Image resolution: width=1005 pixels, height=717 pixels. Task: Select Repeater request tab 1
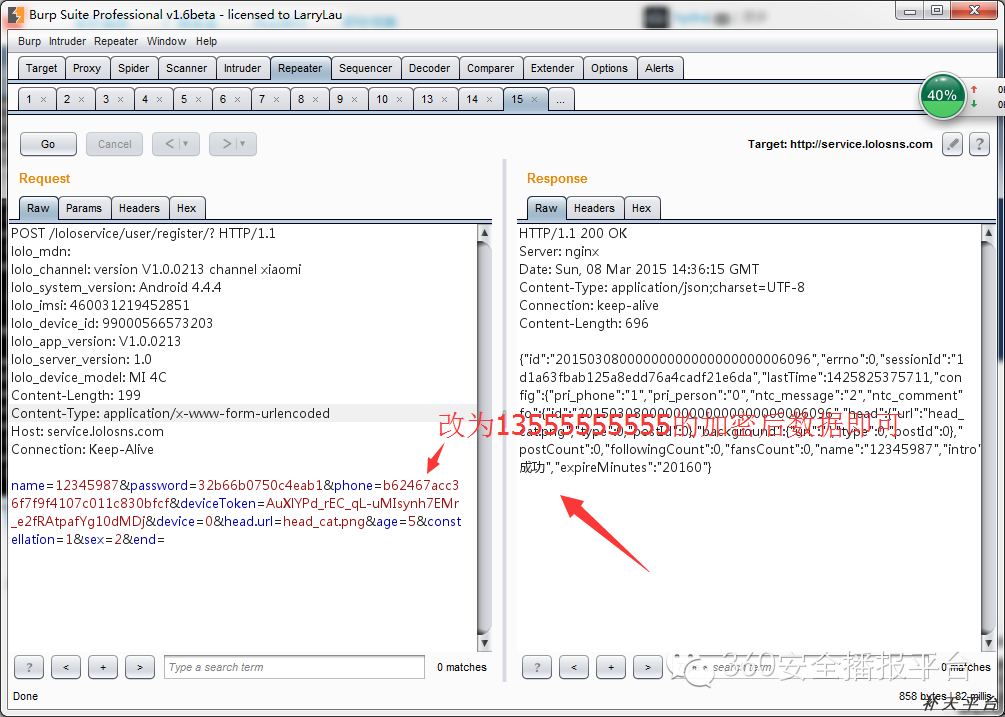click(29, 99)
